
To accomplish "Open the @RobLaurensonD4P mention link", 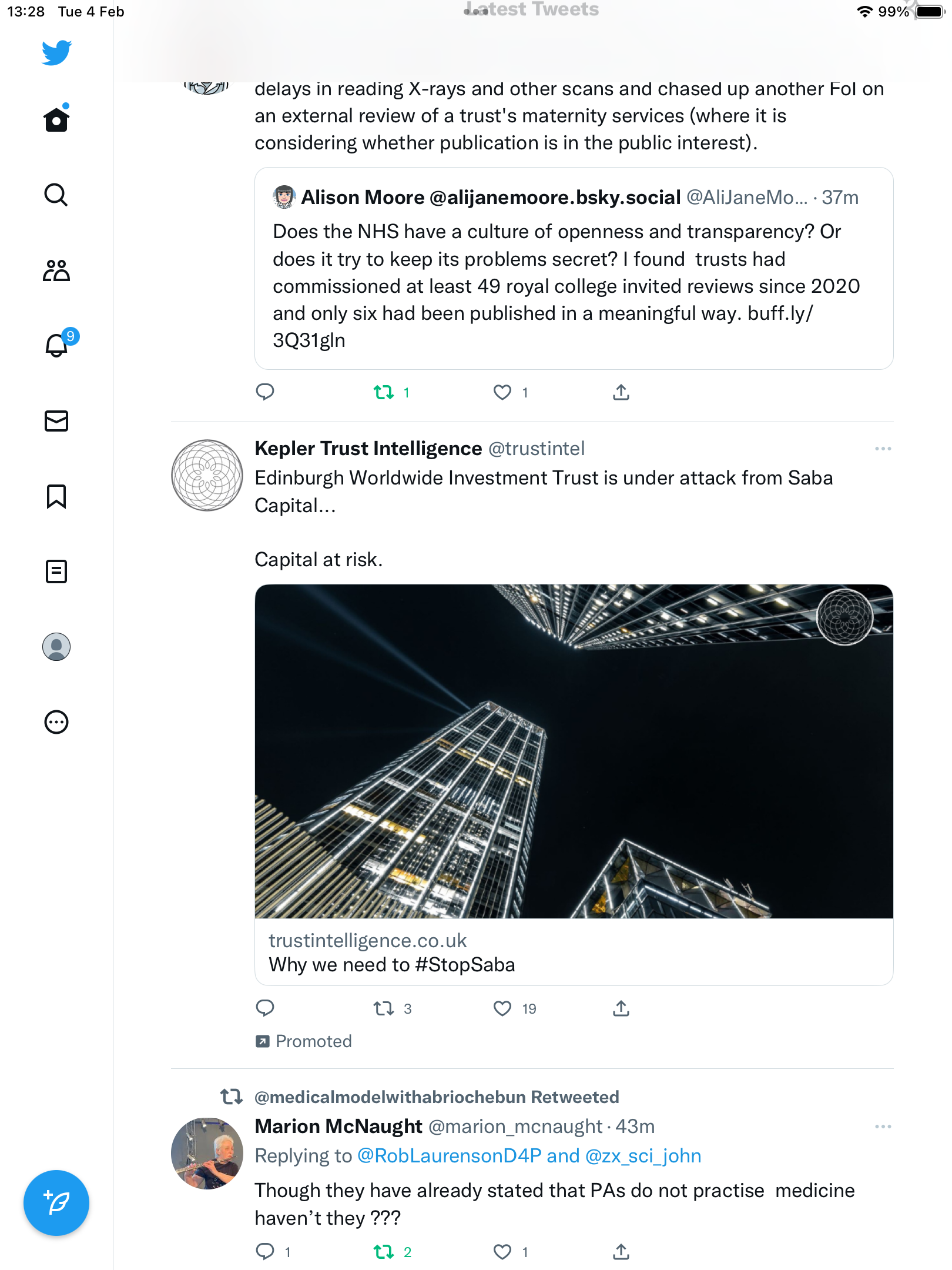I will point(449,1156).
